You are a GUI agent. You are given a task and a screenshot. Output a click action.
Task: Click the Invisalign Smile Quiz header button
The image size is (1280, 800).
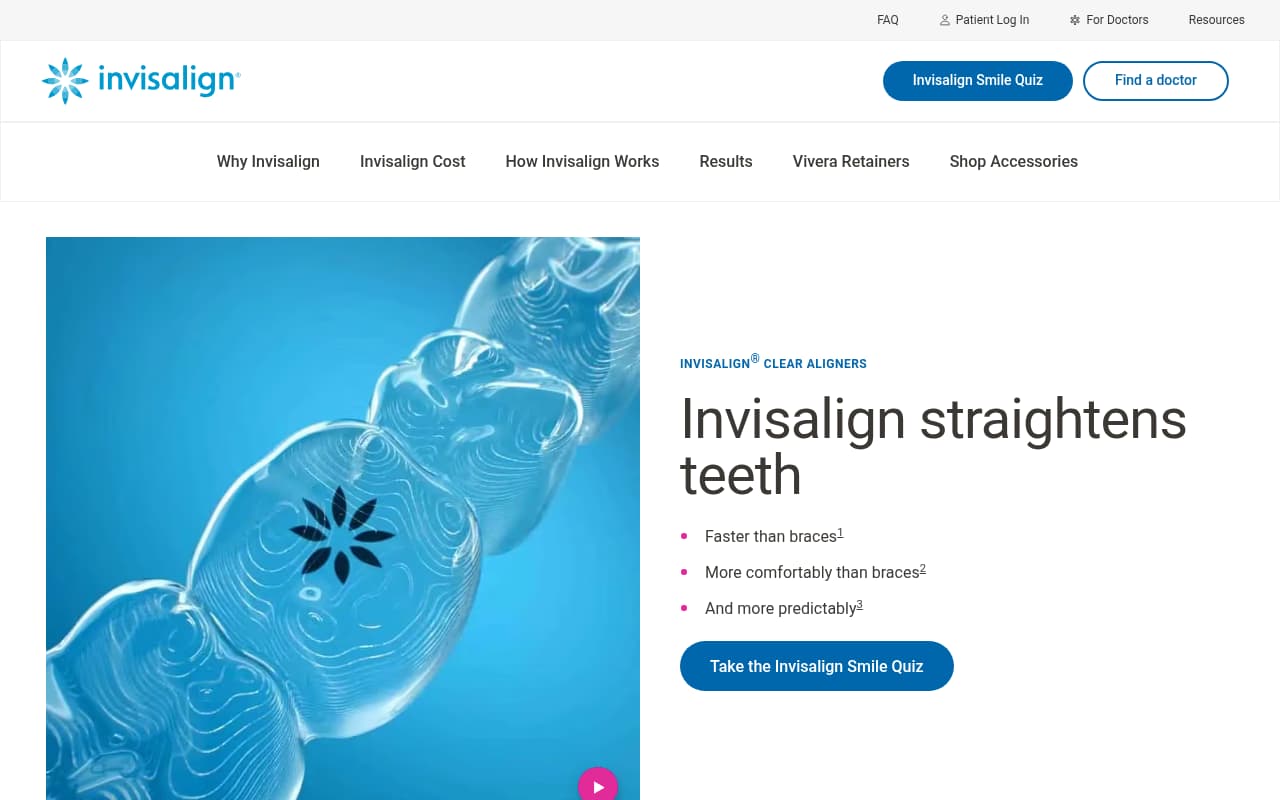point(978,81)
